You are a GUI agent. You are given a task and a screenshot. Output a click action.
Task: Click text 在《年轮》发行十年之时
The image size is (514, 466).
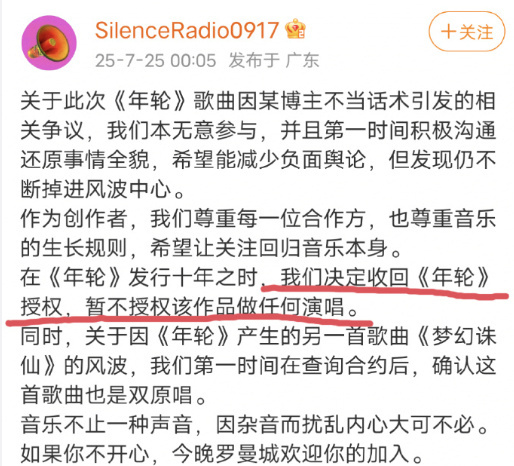(139, 277)
